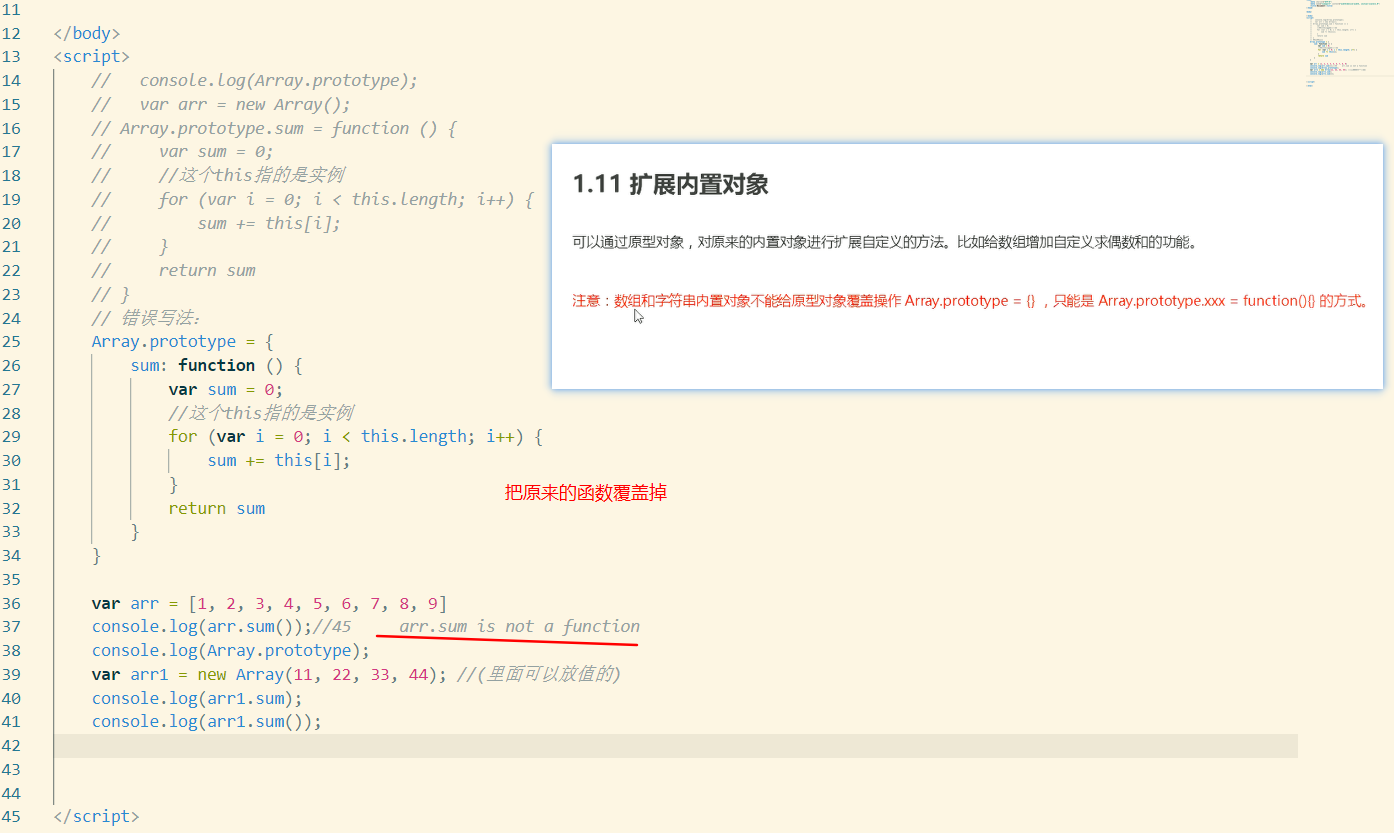Screen dimensions: 1394x833
Task: Click the minimap code overview
Action: [1350, 45]
